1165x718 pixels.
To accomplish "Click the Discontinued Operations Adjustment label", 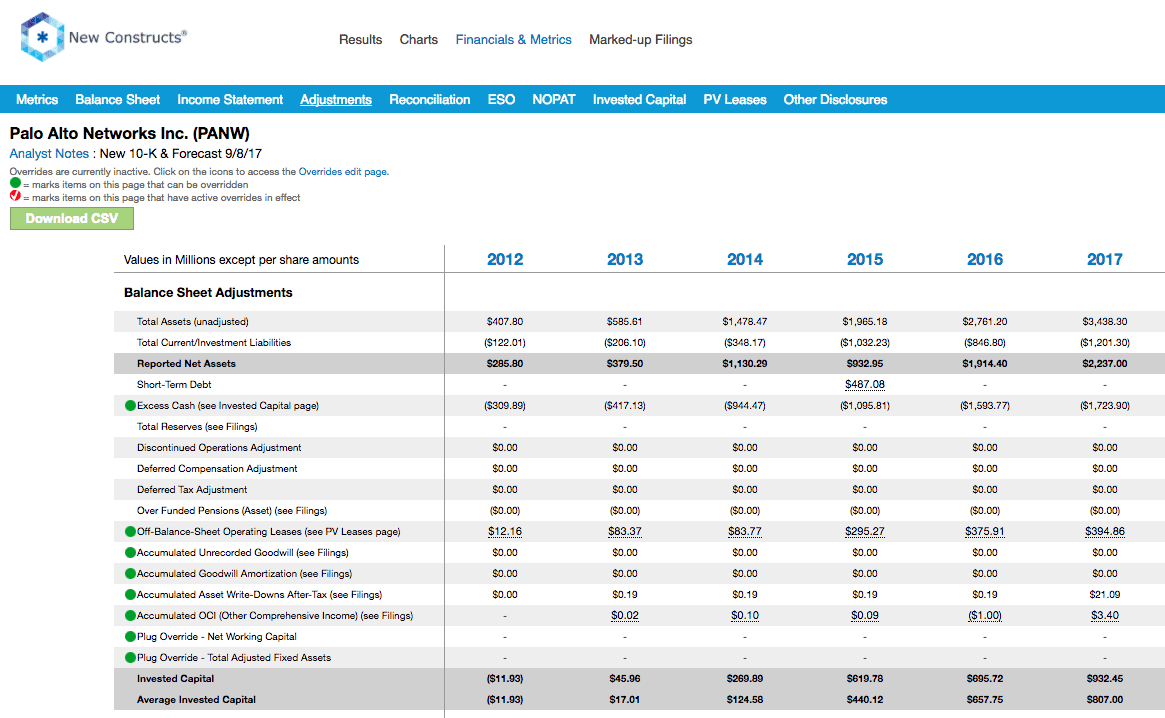I will (x=219, y=447).
